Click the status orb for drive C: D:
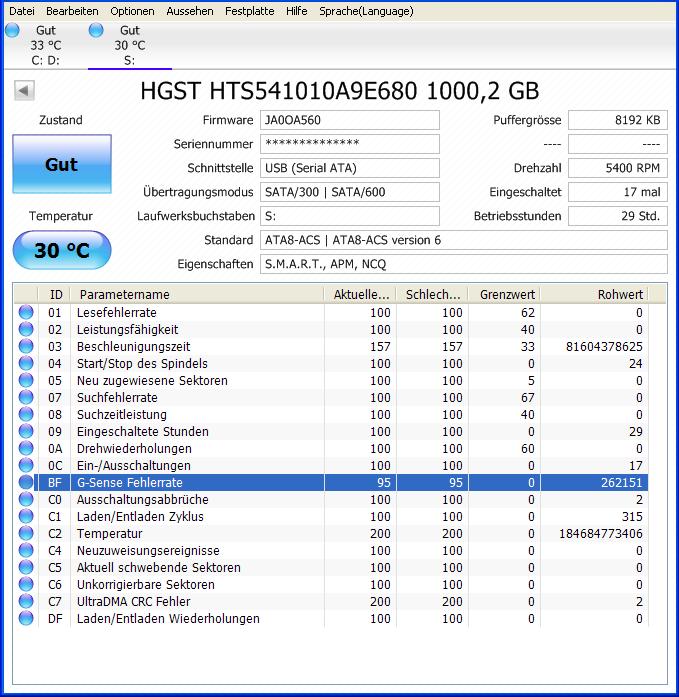The height and width of the screenshot is (697, 679). 12,30
